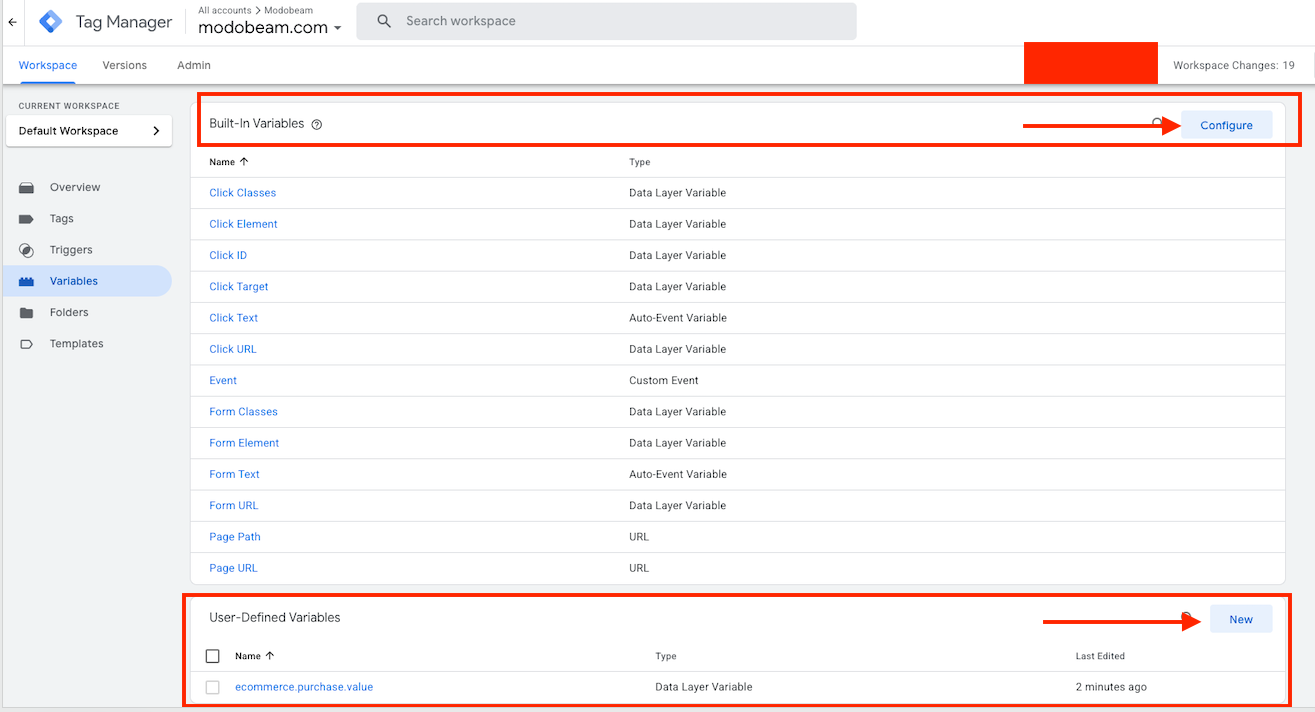The height and width of the screenshot is (712, 1315).
Task: Open the Page URL variable link
Action: coord(233,568)
